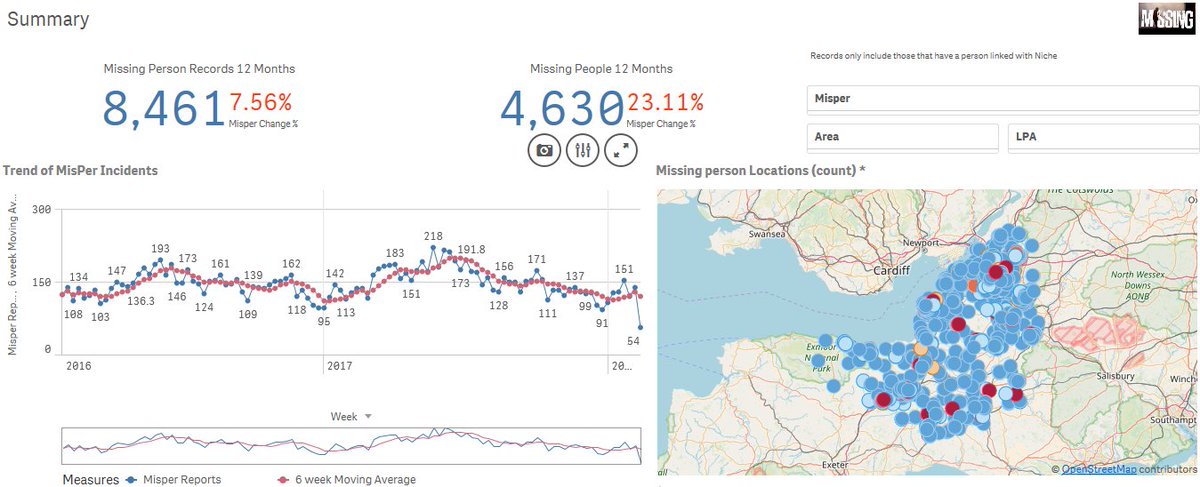Toggle the 6 week Moving Average legend
1200x487 pixels.
coord(346,480)
